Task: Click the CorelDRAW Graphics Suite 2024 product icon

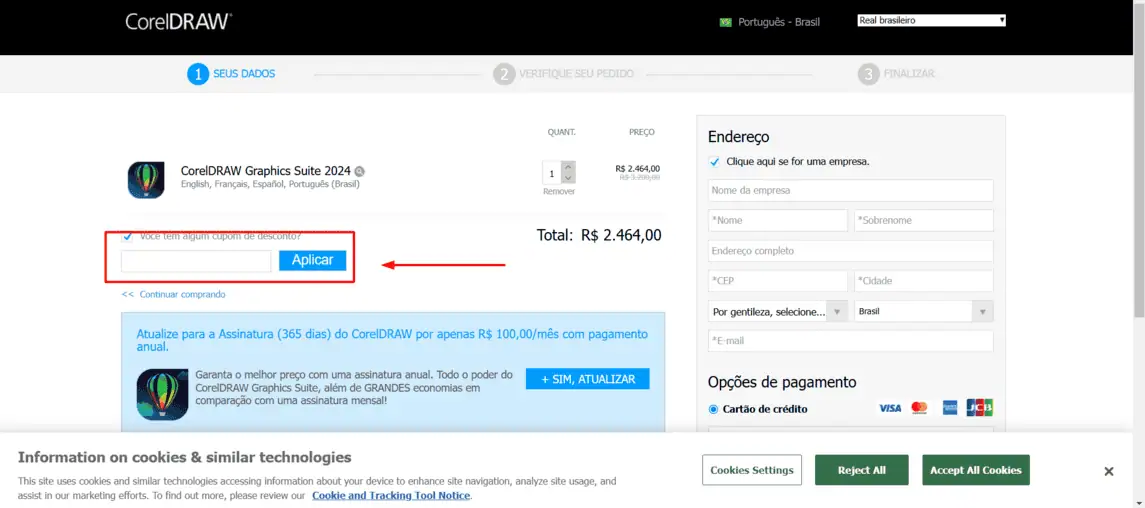Action: click(x=146, y=180)
